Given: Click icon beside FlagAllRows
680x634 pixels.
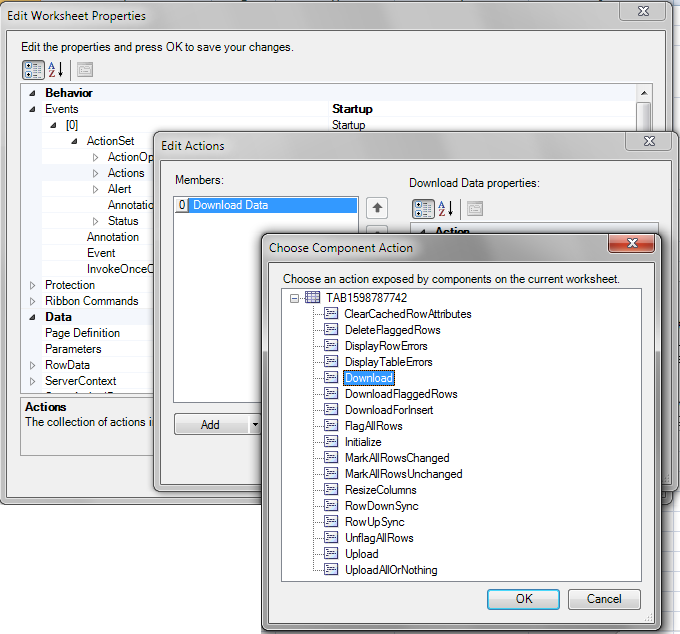Looking at the screenshot, I should click(x=331, y=426).
